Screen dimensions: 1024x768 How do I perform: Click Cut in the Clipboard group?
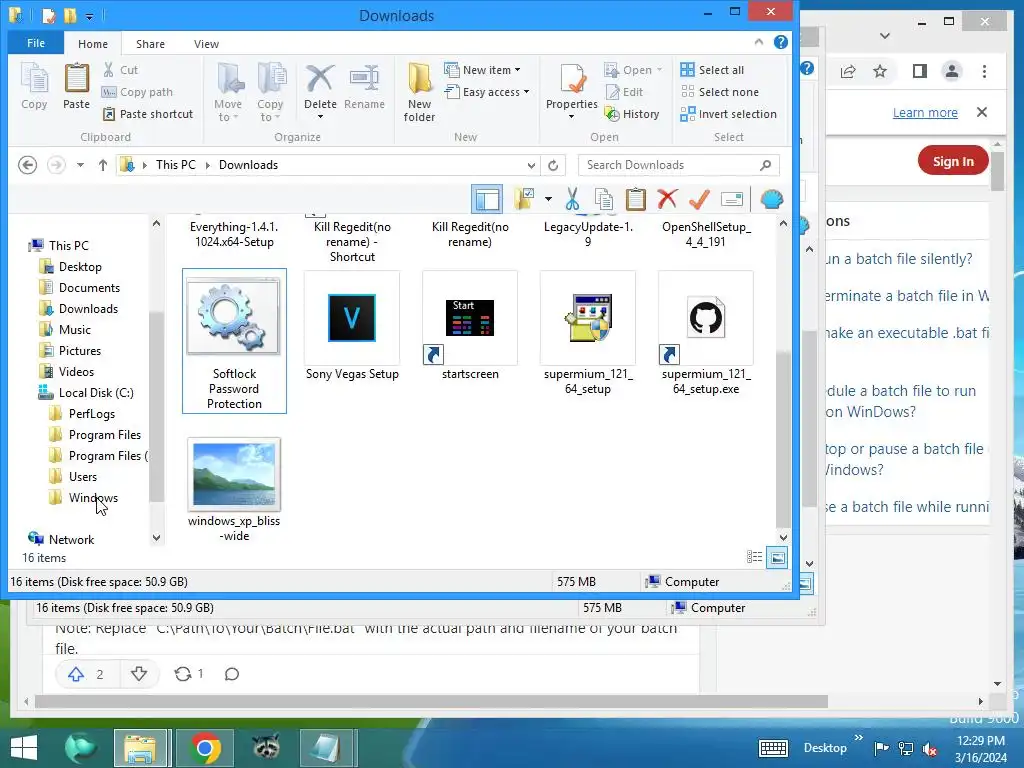coord(120,70)
